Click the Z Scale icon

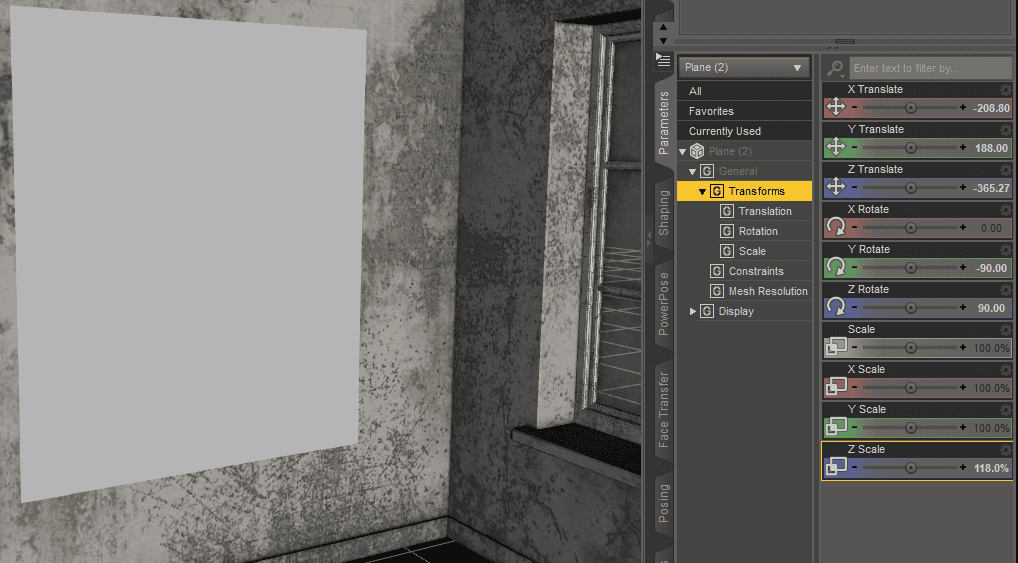[836, 467]
